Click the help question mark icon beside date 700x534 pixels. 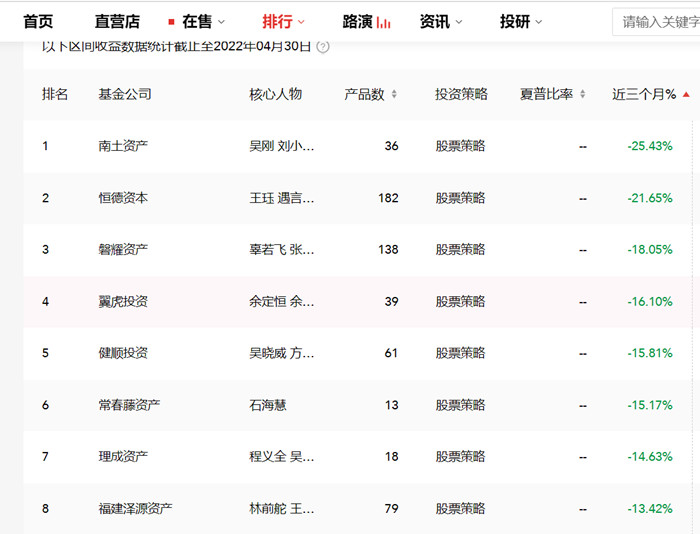point(322,46)
